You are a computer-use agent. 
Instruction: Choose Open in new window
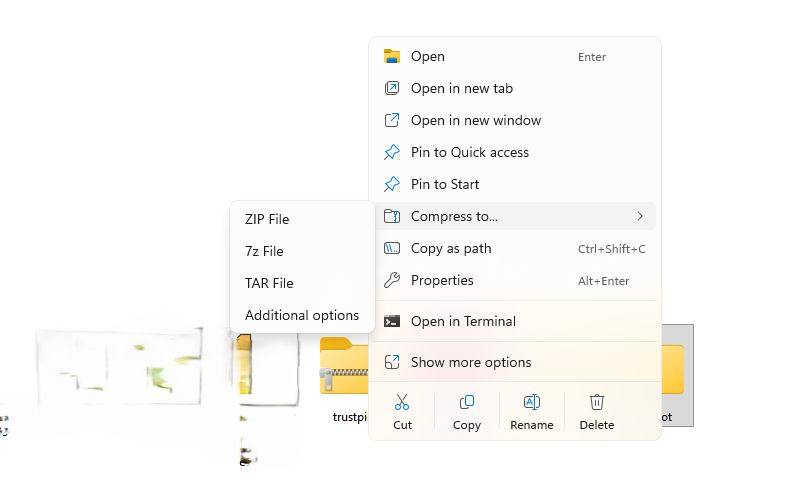476,121
